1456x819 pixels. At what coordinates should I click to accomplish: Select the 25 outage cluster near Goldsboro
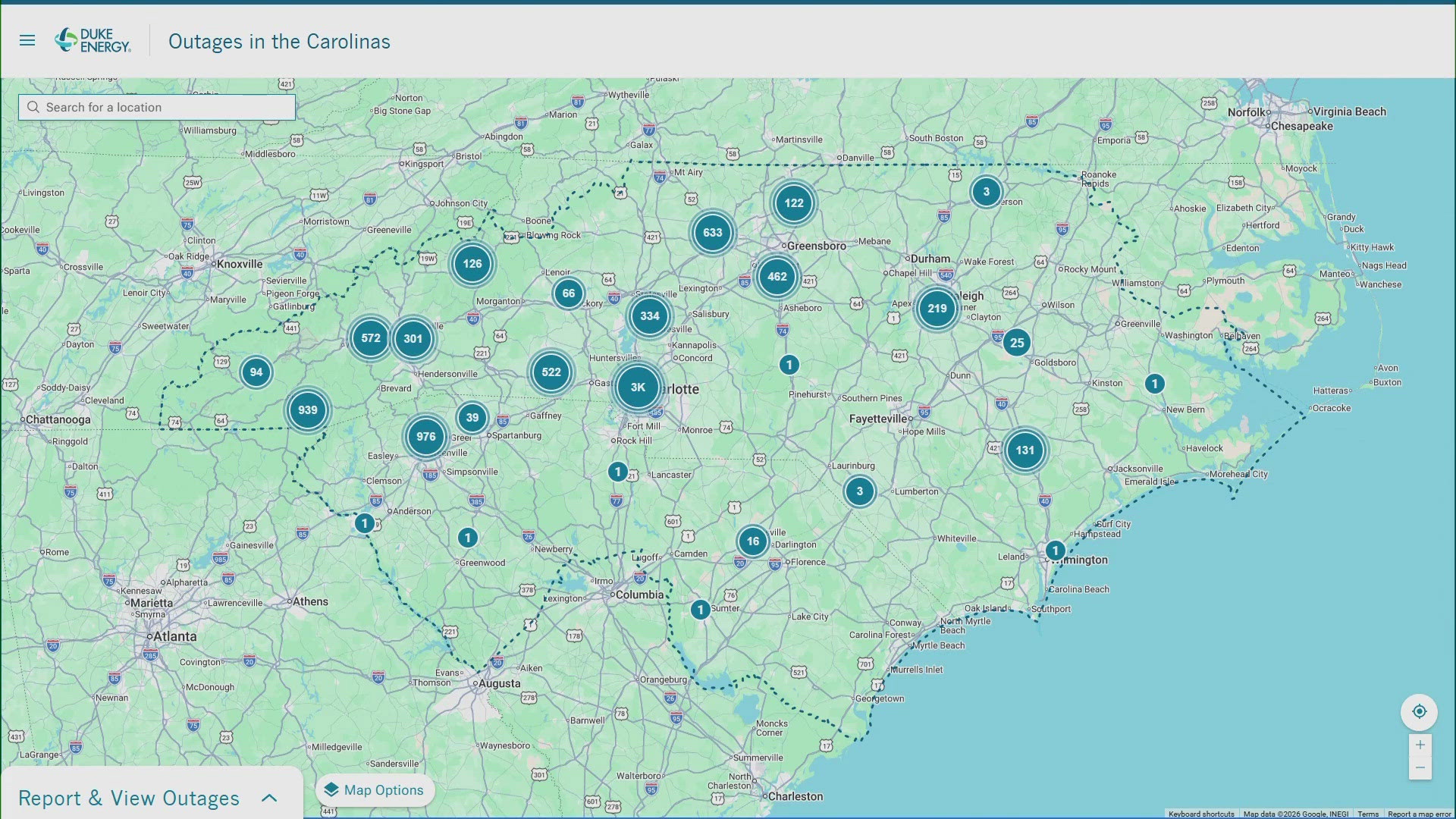coord(1017,342)
